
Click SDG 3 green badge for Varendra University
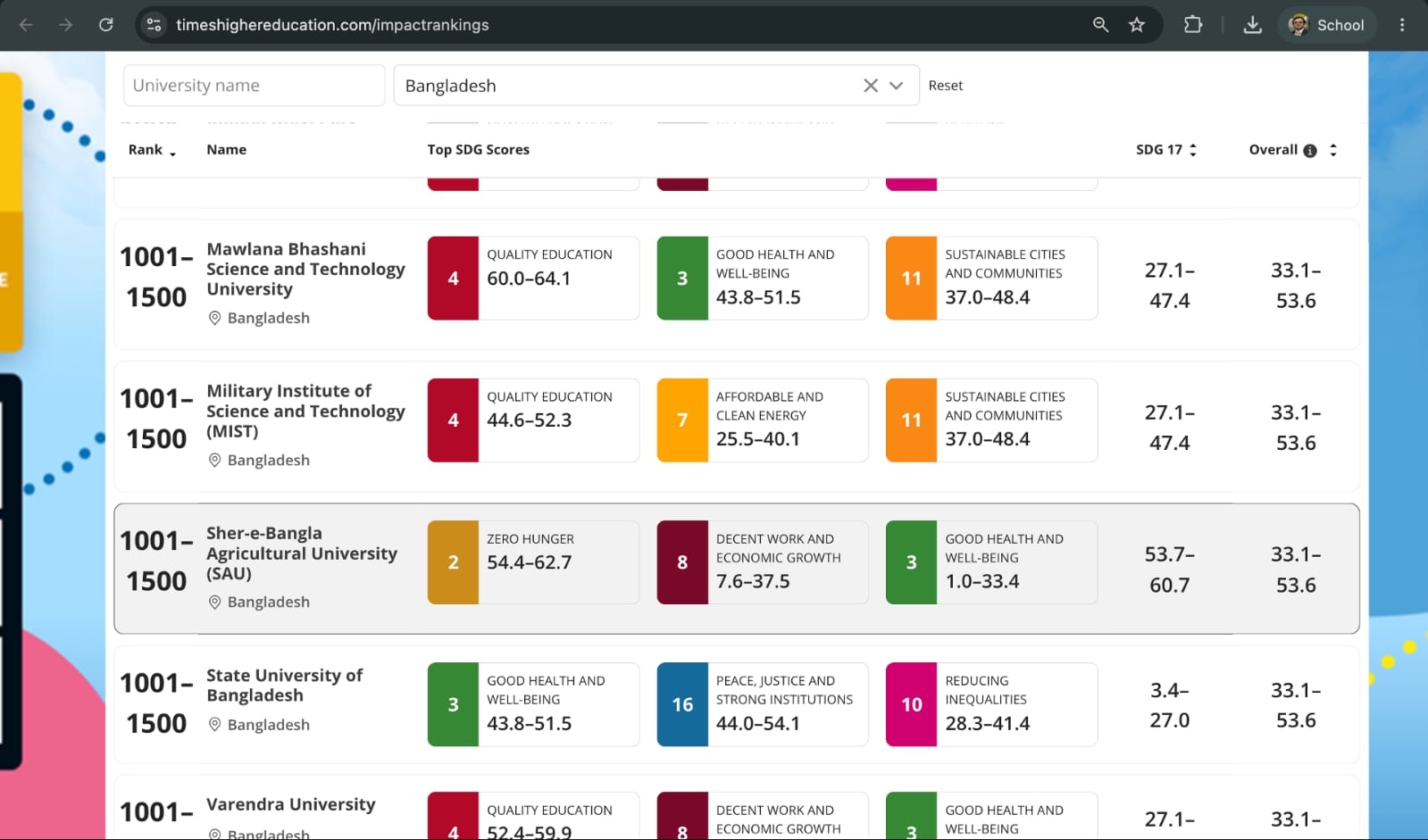(911, 816)
